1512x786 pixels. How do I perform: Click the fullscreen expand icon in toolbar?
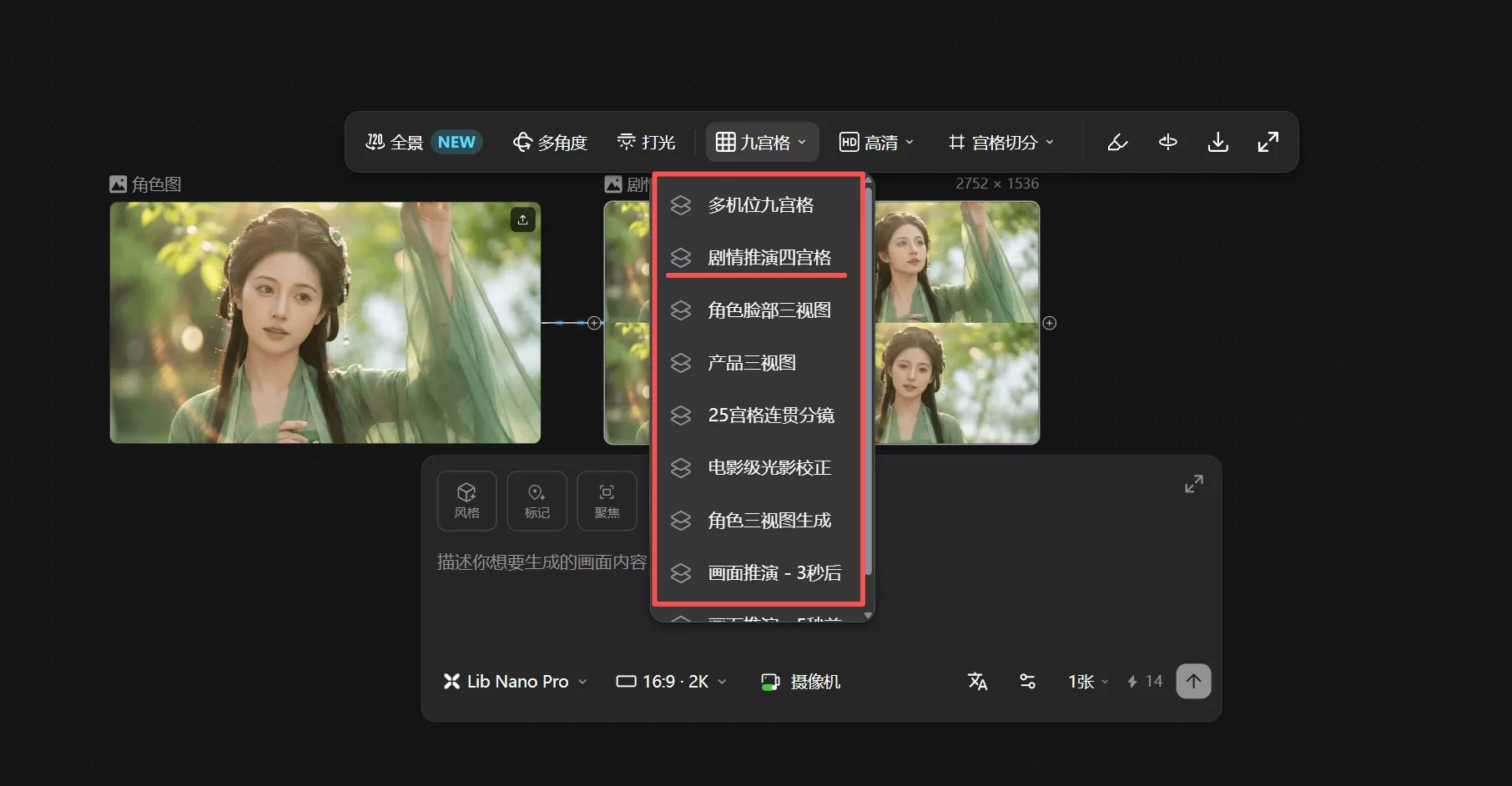coord(1268,143)
